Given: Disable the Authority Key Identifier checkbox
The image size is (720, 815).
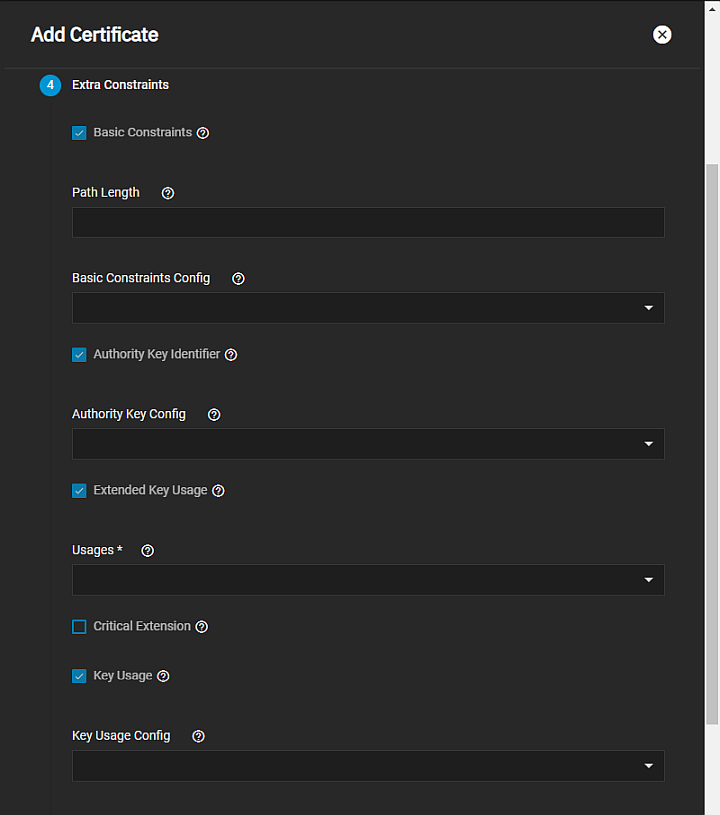Looking at the screenshot, I should click(79, 355).
